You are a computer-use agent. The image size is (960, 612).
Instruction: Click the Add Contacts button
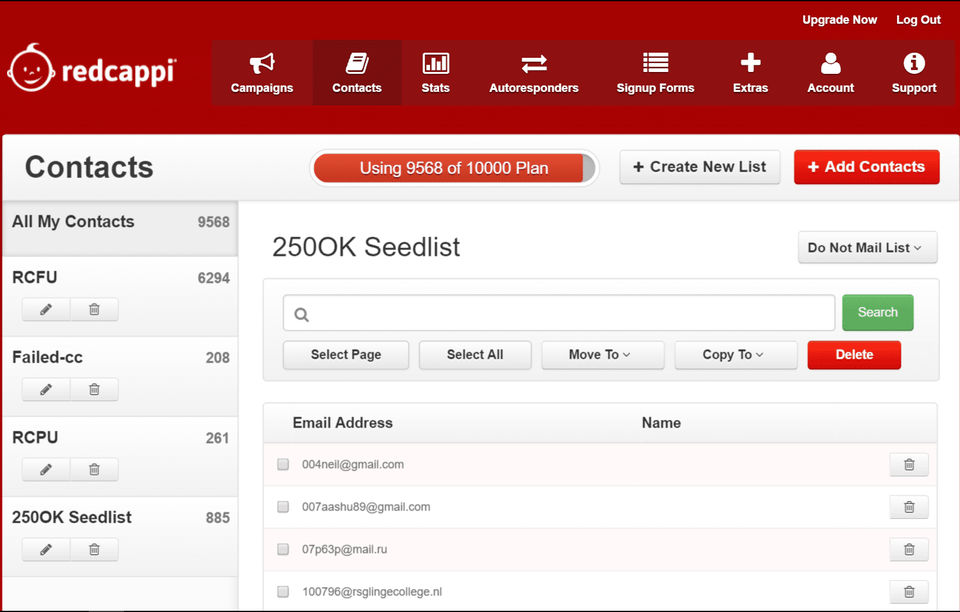point(866,167)
